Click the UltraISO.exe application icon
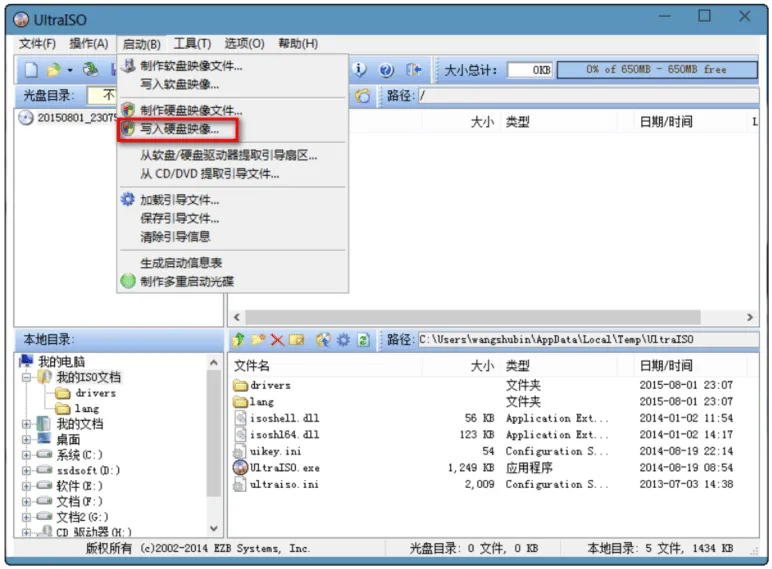The width and height of the screenshot is (772, 569). [240, 467]
